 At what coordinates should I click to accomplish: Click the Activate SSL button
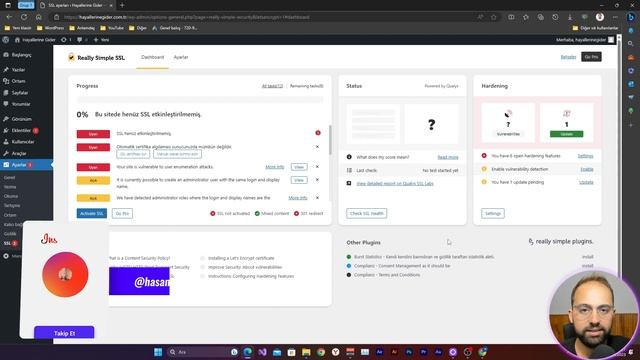click(x=91, y=213)
